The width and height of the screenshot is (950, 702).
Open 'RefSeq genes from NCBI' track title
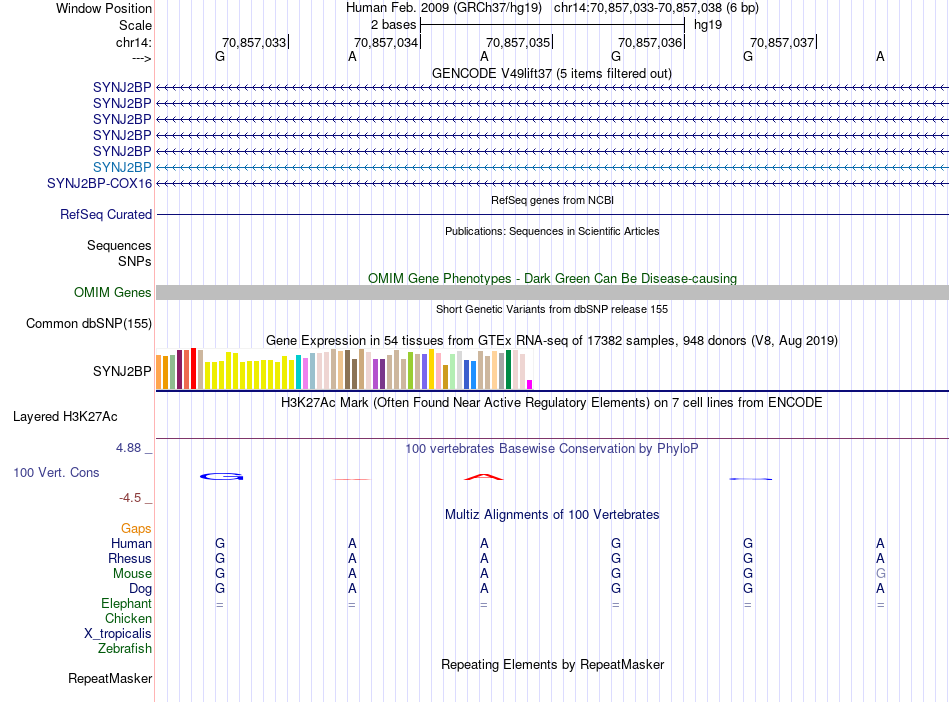click(x=552, y=200)
